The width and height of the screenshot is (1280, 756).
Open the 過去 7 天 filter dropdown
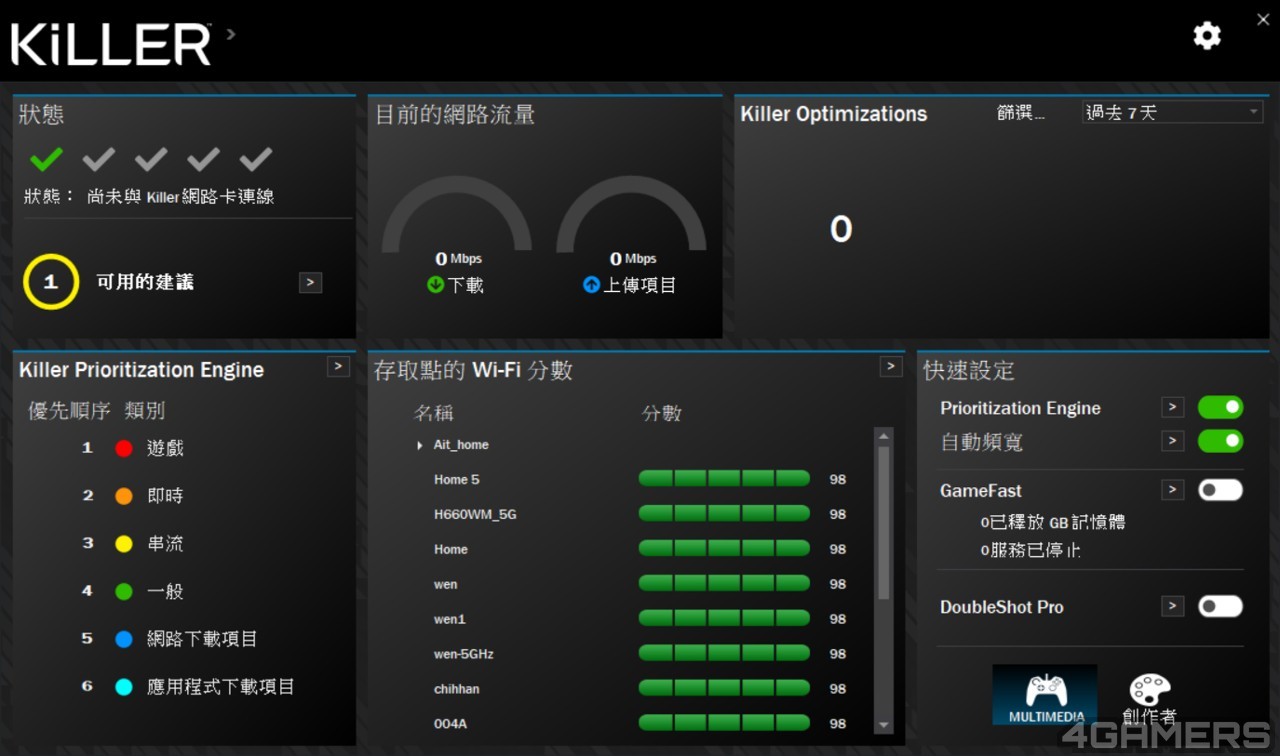point(1173,113)
